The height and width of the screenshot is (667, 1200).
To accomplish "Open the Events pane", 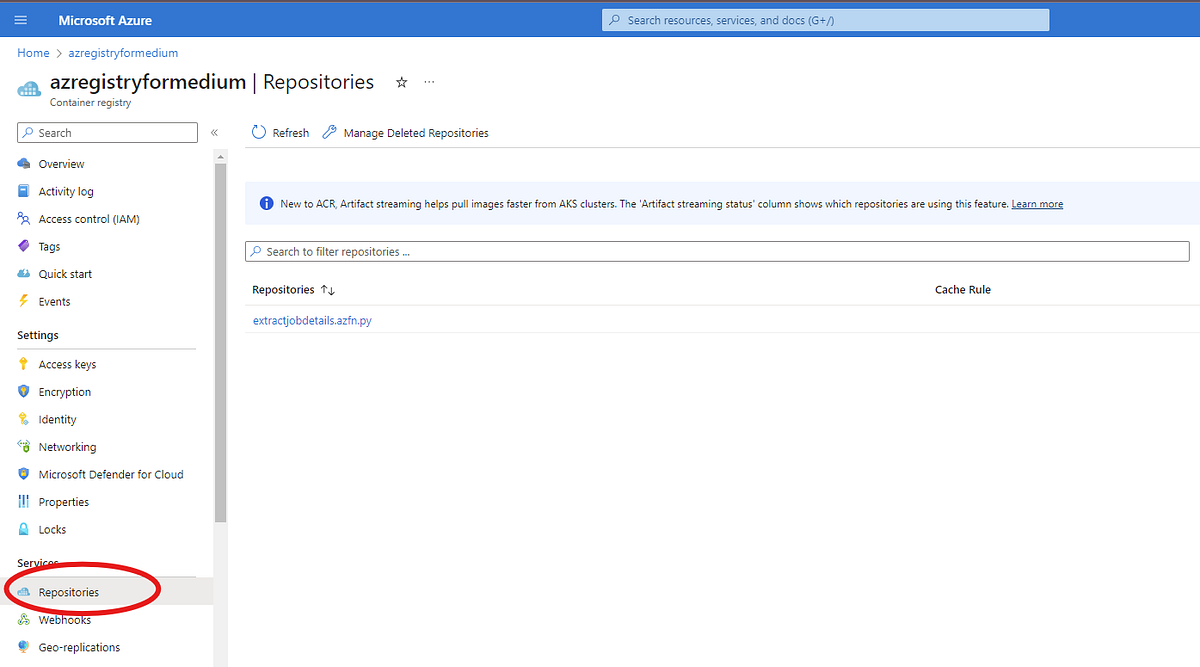I will point(55,301).
